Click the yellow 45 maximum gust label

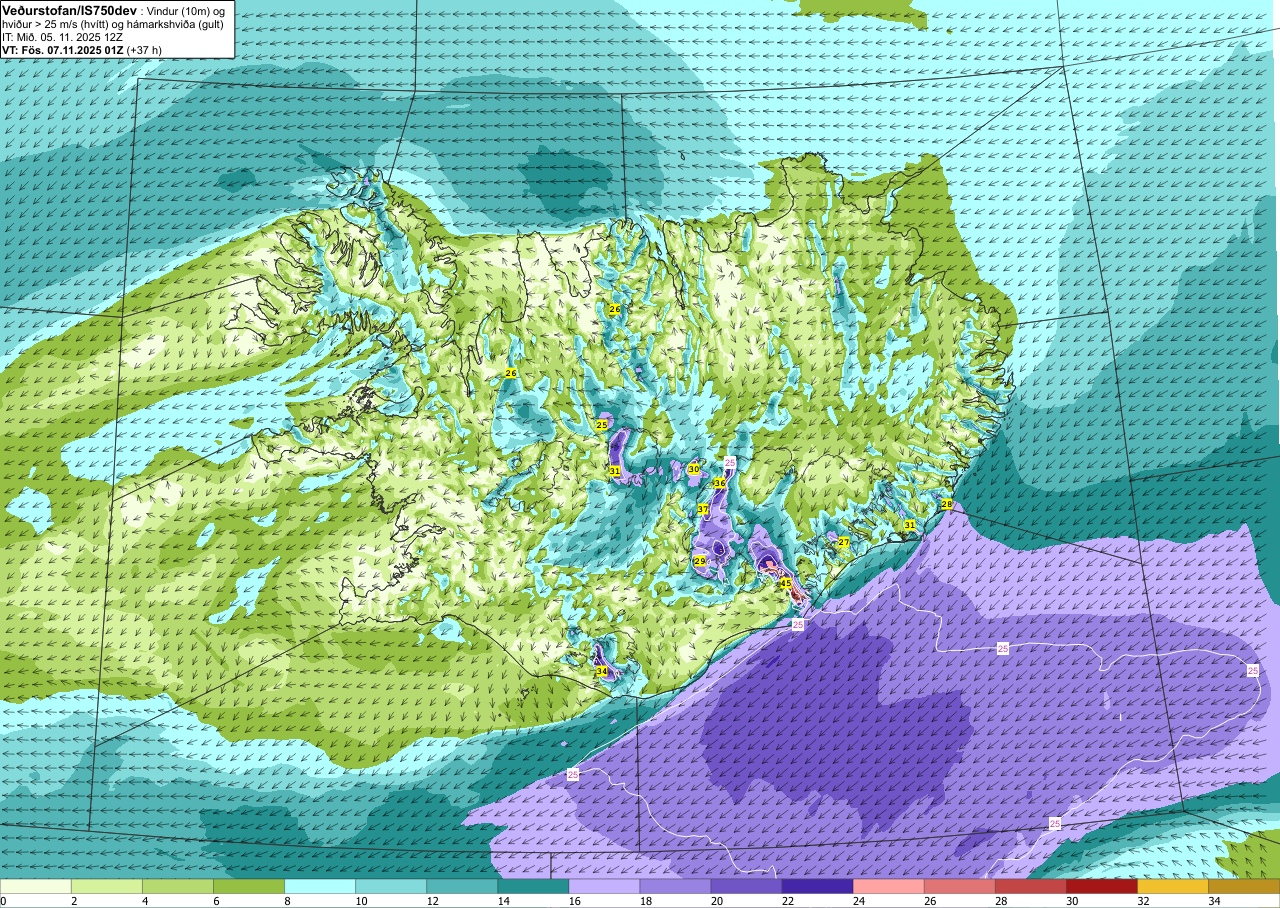786,583
